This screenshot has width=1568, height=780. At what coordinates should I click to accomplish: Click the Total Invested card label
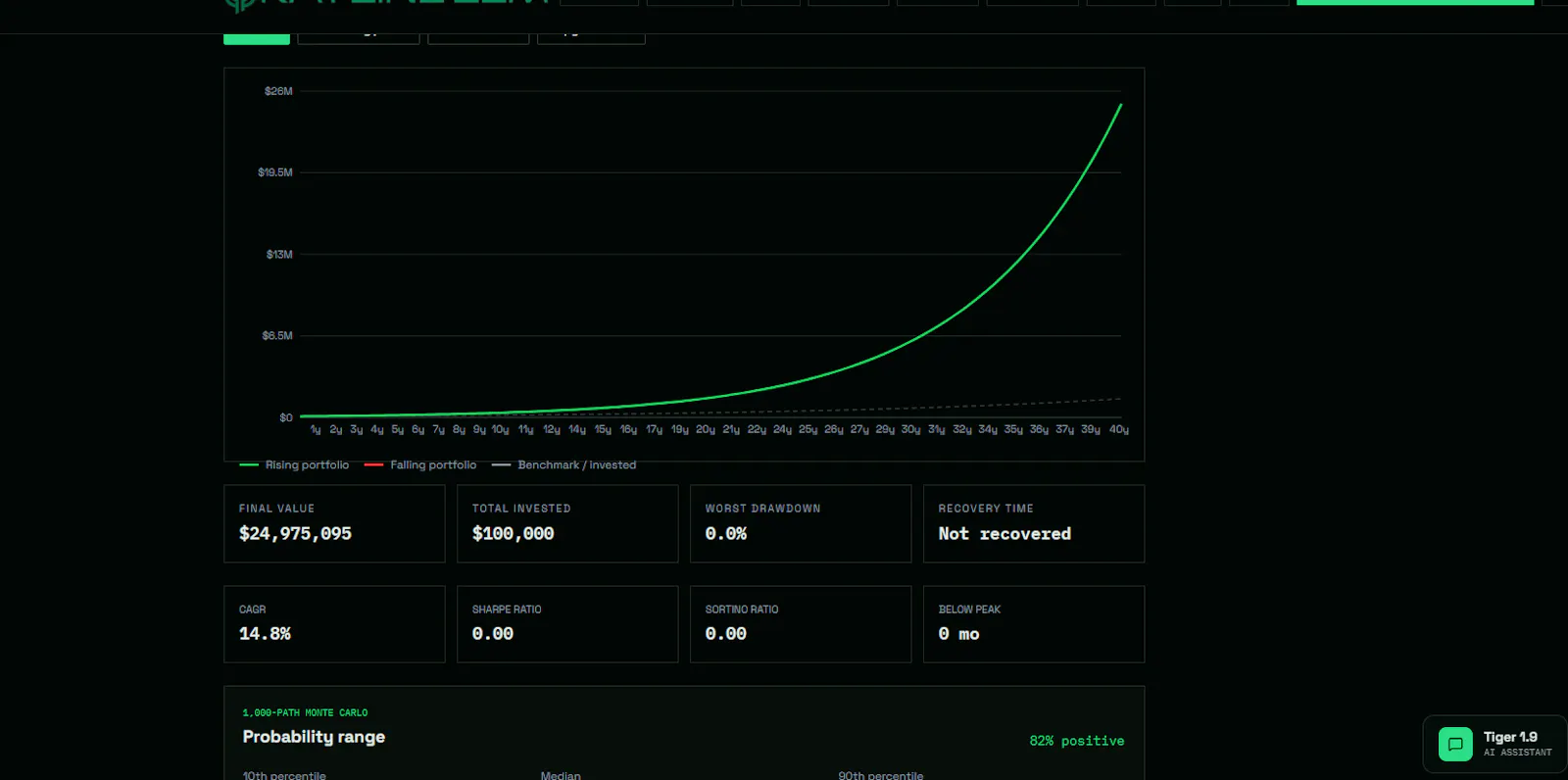pyautogui.click(x=521, y=509)
